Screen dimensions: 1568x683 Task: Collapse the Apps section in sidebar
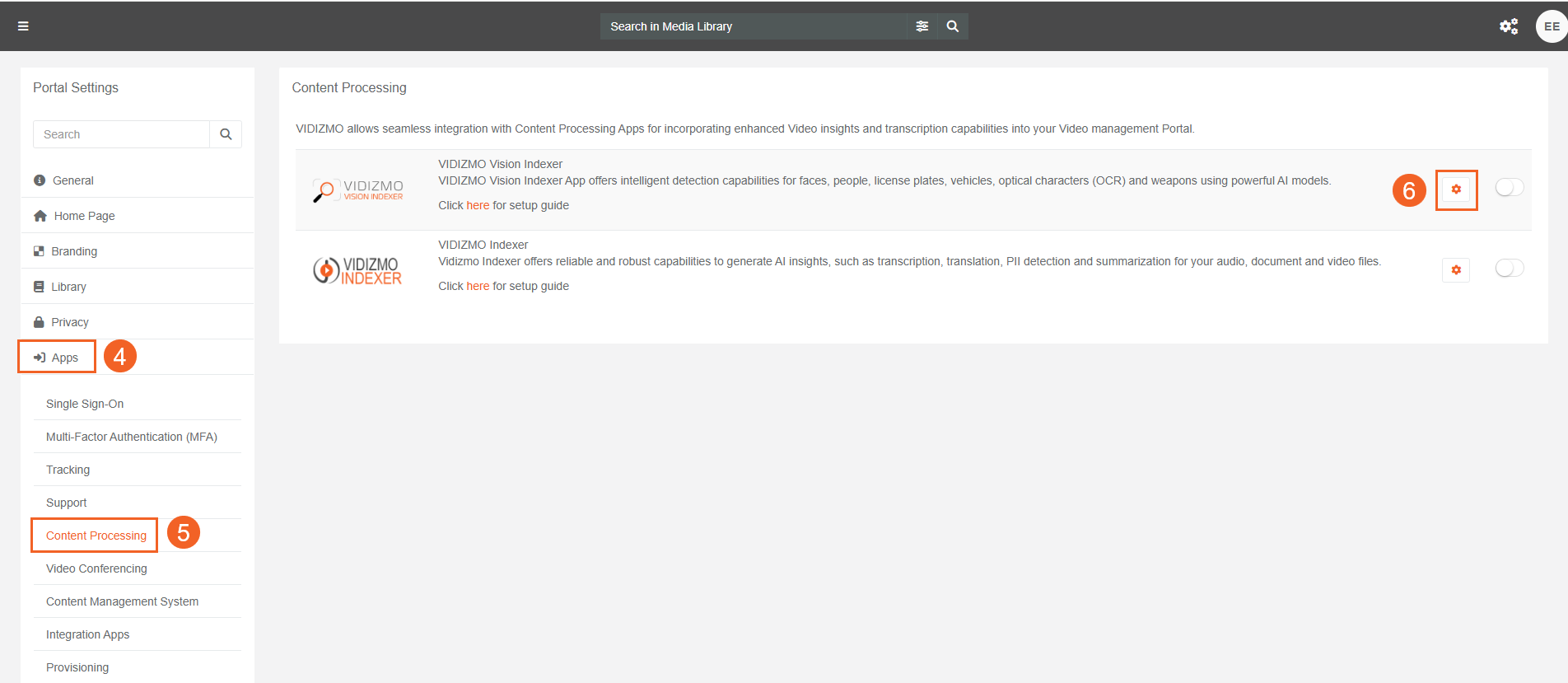(x=64, y=358)
